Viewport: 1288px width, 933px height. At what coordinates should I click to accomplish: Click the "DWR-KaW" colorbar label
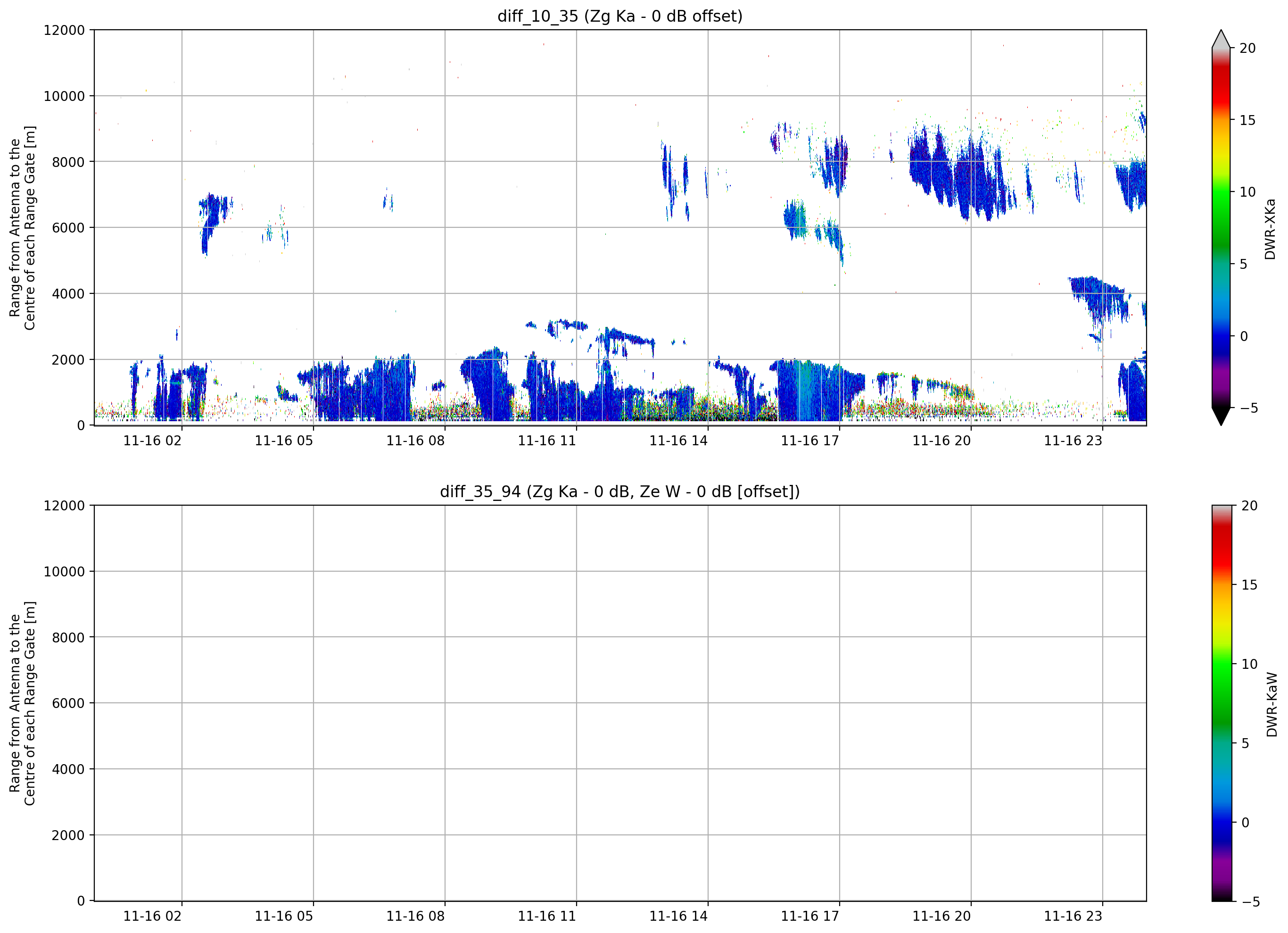(x=1272, y=705)
